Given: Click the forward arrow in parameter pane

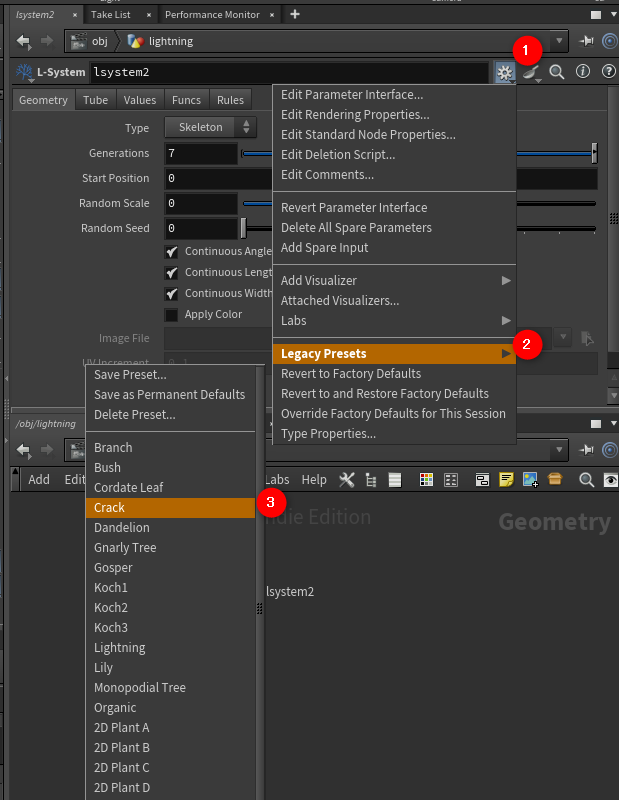Looking at the screenshot, I should (46, 41).
